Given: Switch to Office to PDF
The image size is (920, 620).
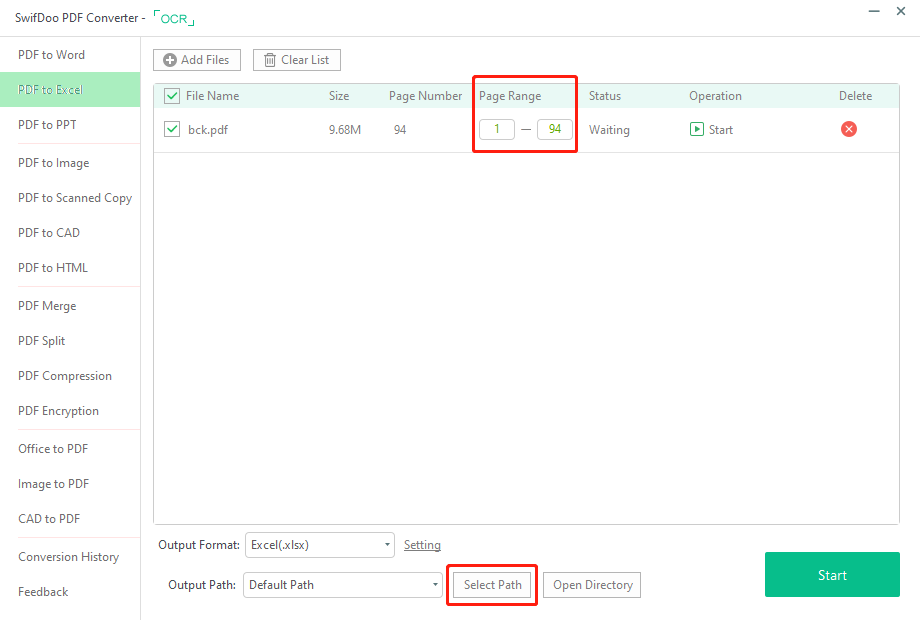Looking at the screenshot, I should tap(53, 449).
